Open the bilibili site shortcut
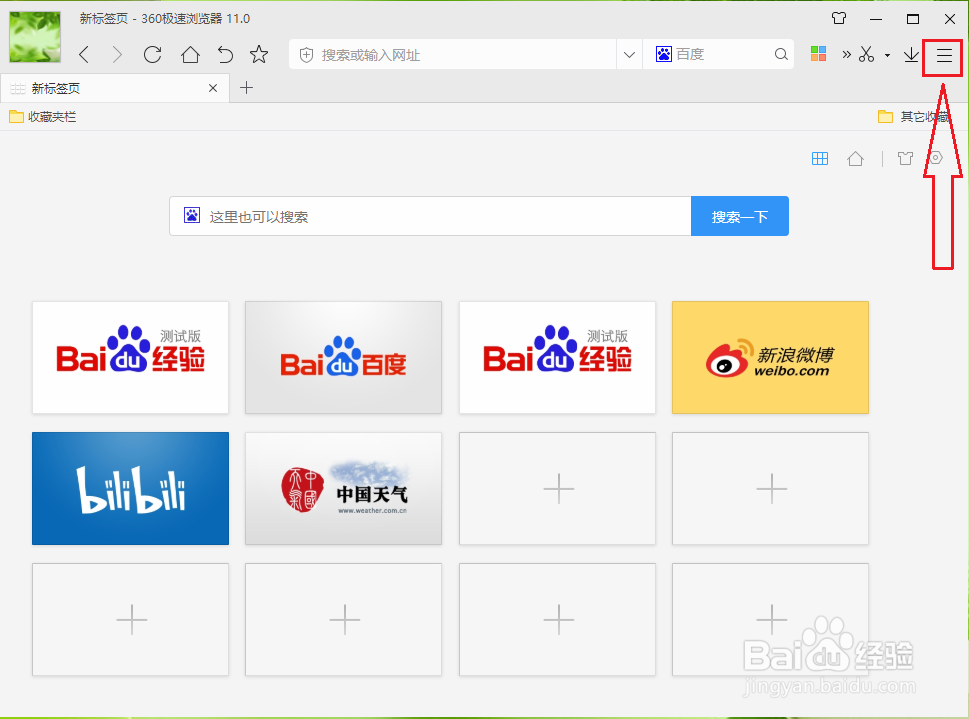Image resolution: width=969 pixels, height=719 pixels. pyautogui.click(x=130, y=488)
